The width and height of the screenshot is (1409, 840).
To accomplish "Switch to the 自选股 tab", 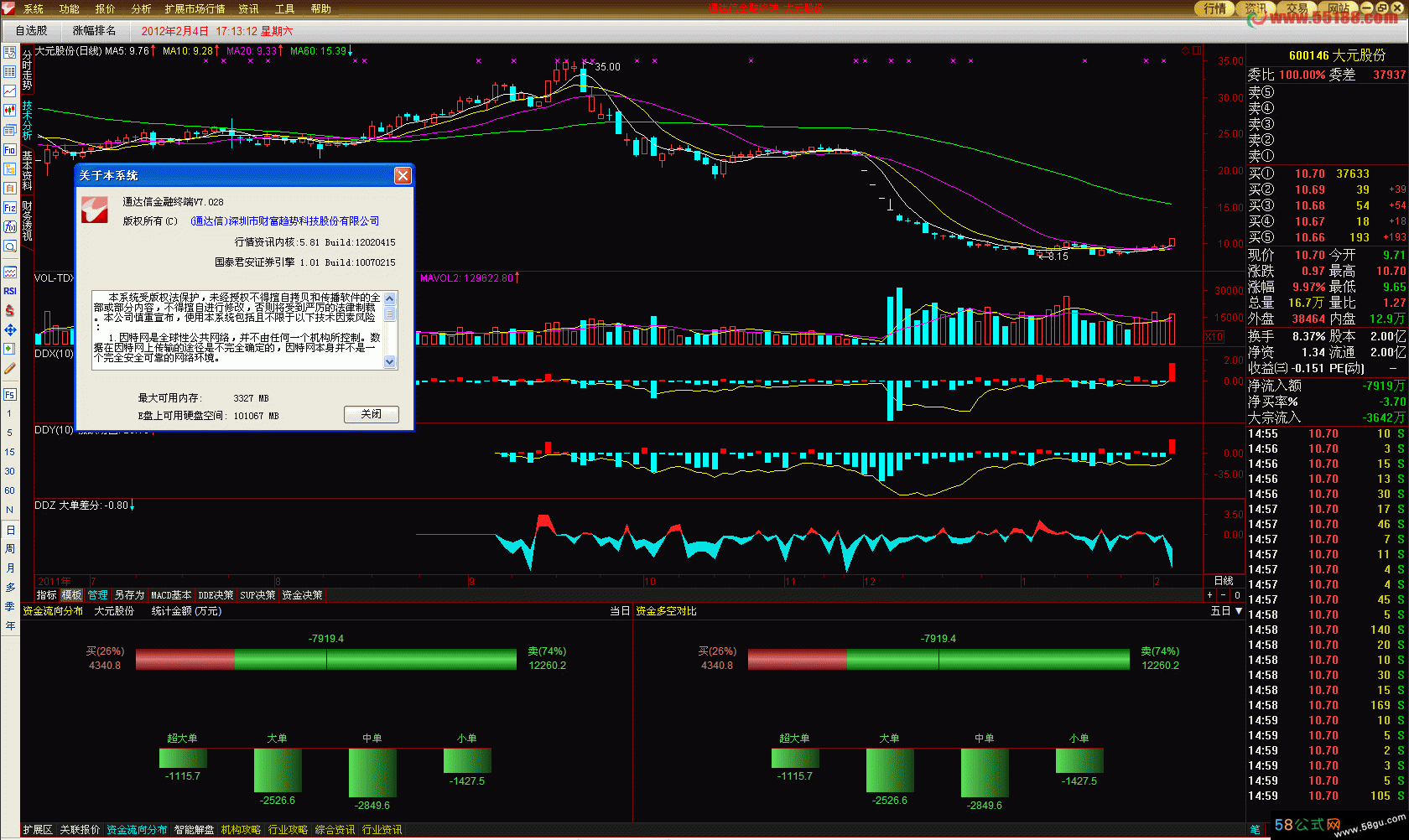I will coord(32,31).
